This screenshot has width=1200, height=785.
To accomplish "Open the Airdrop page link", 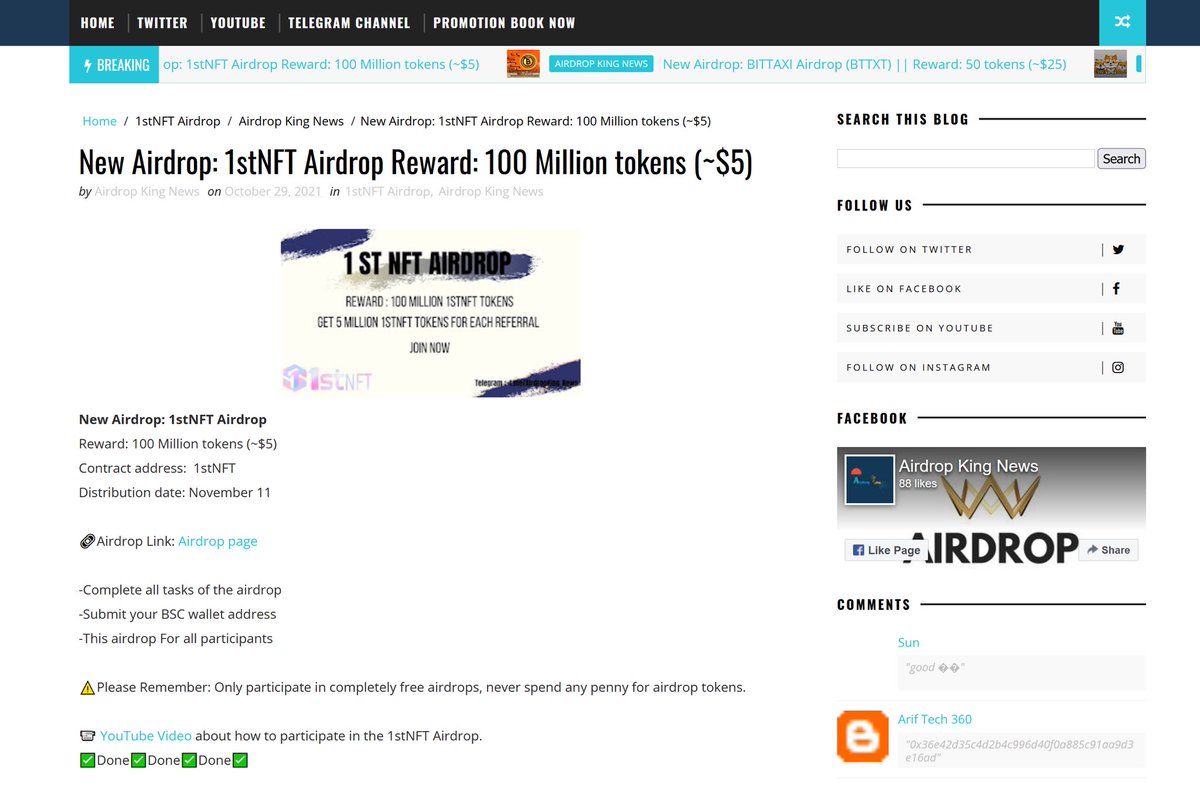I will (x=218, y=541).
